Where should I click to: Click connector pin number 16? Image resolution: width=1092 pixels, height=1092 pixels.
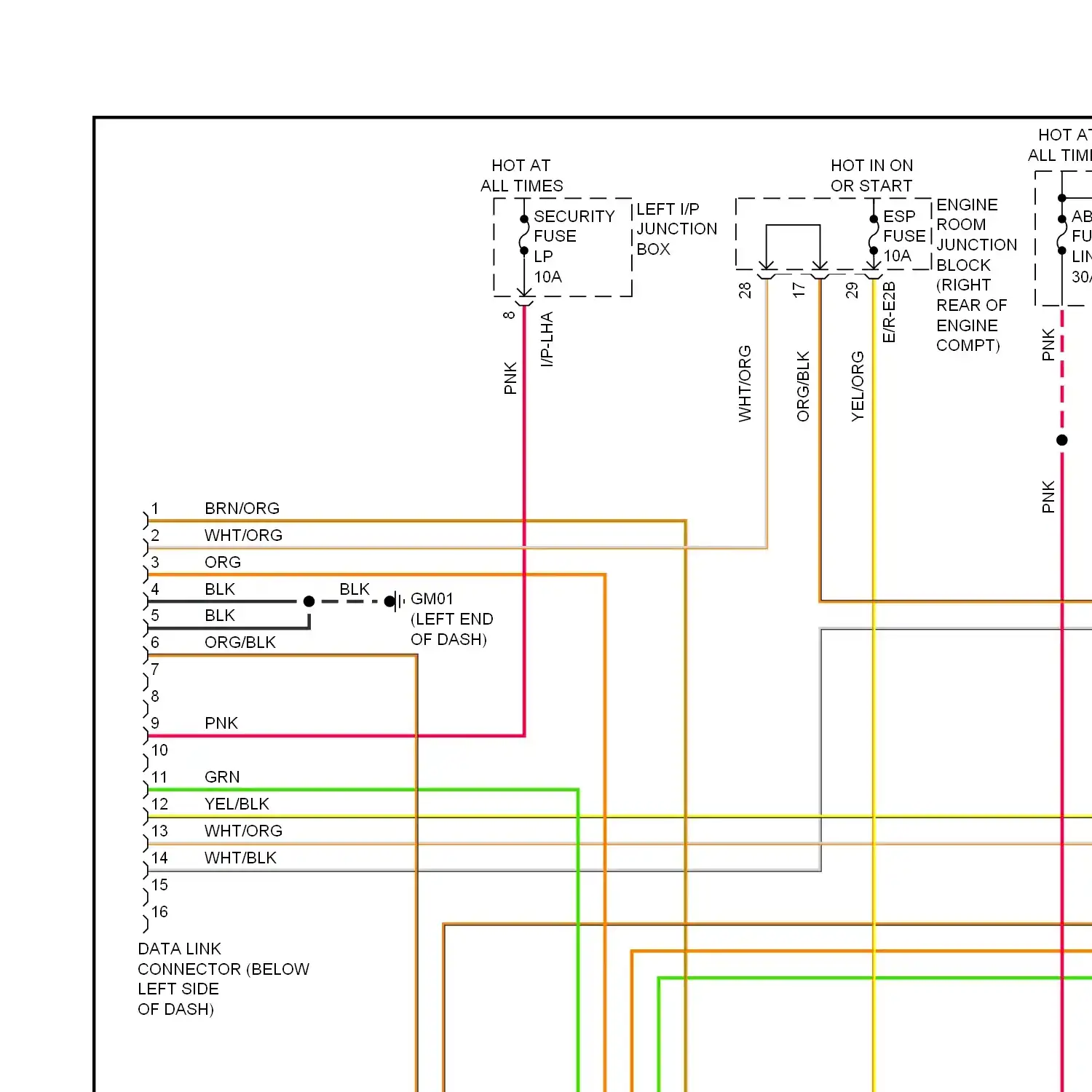click(159, 911)
